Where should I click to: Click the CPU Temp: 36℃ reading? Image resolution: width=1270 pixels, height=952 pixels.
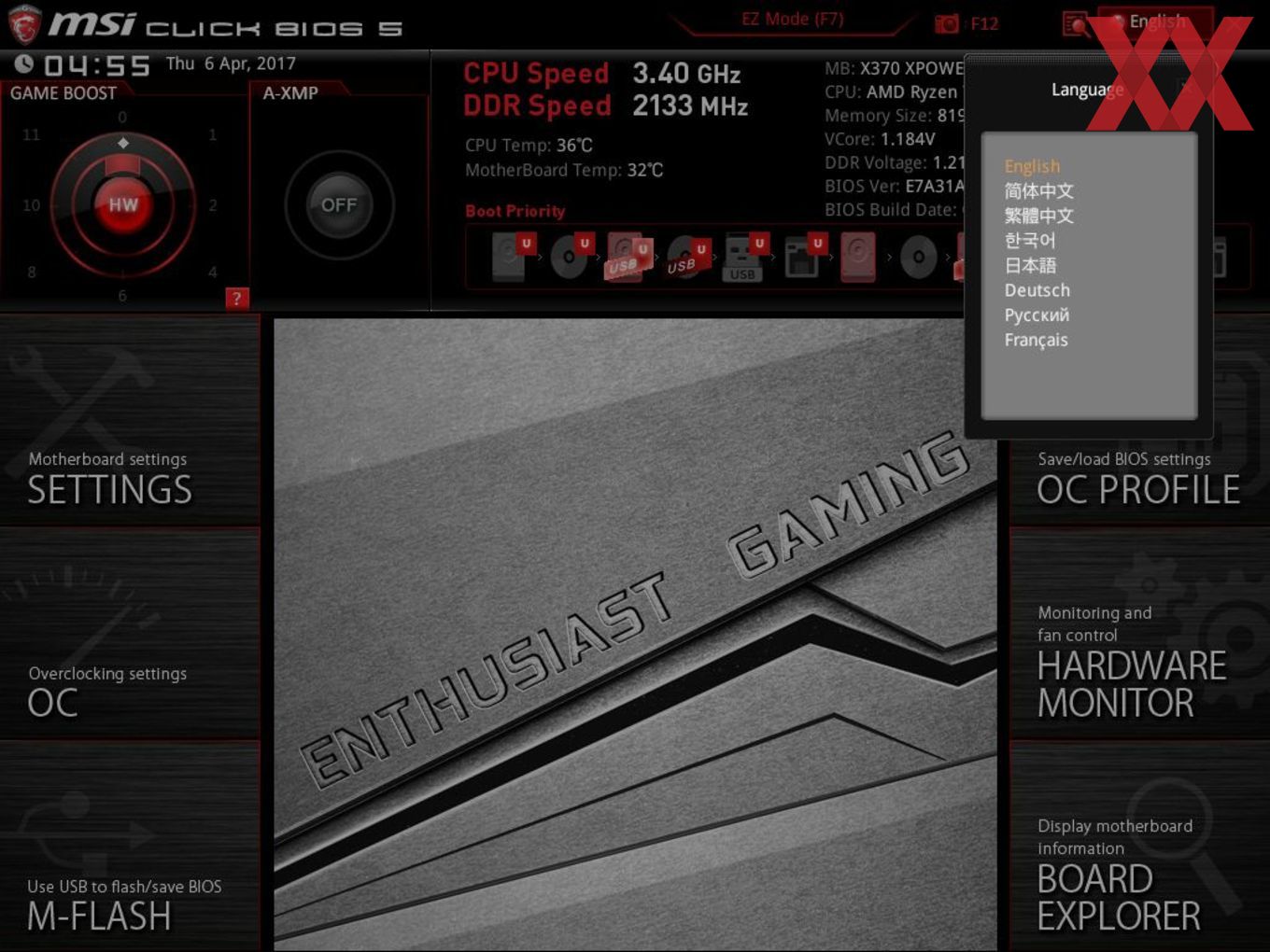pyautogui.click(x=529, y=146)
